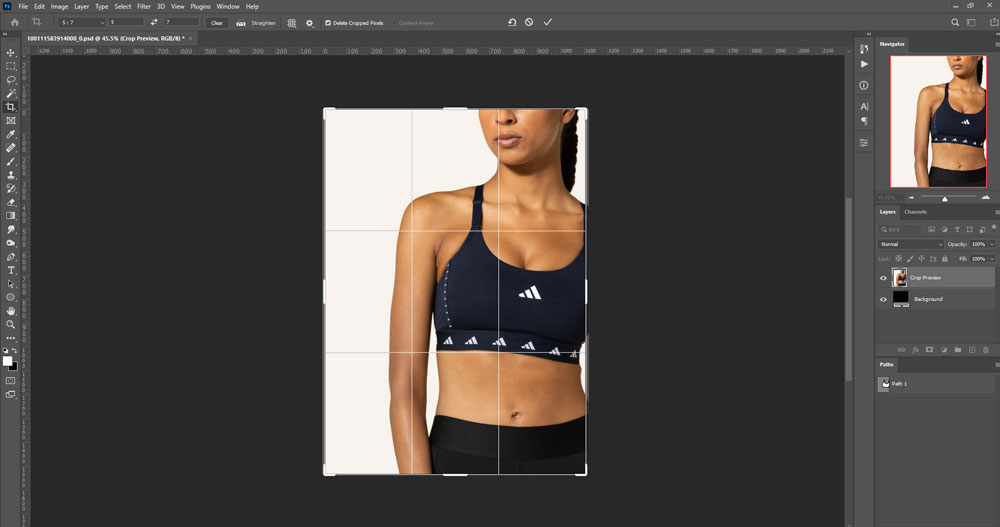The height and width of the screenshot is (527, 1000).
Task: Open the Edit toolbar more tools button
Action: pos(11,338)
